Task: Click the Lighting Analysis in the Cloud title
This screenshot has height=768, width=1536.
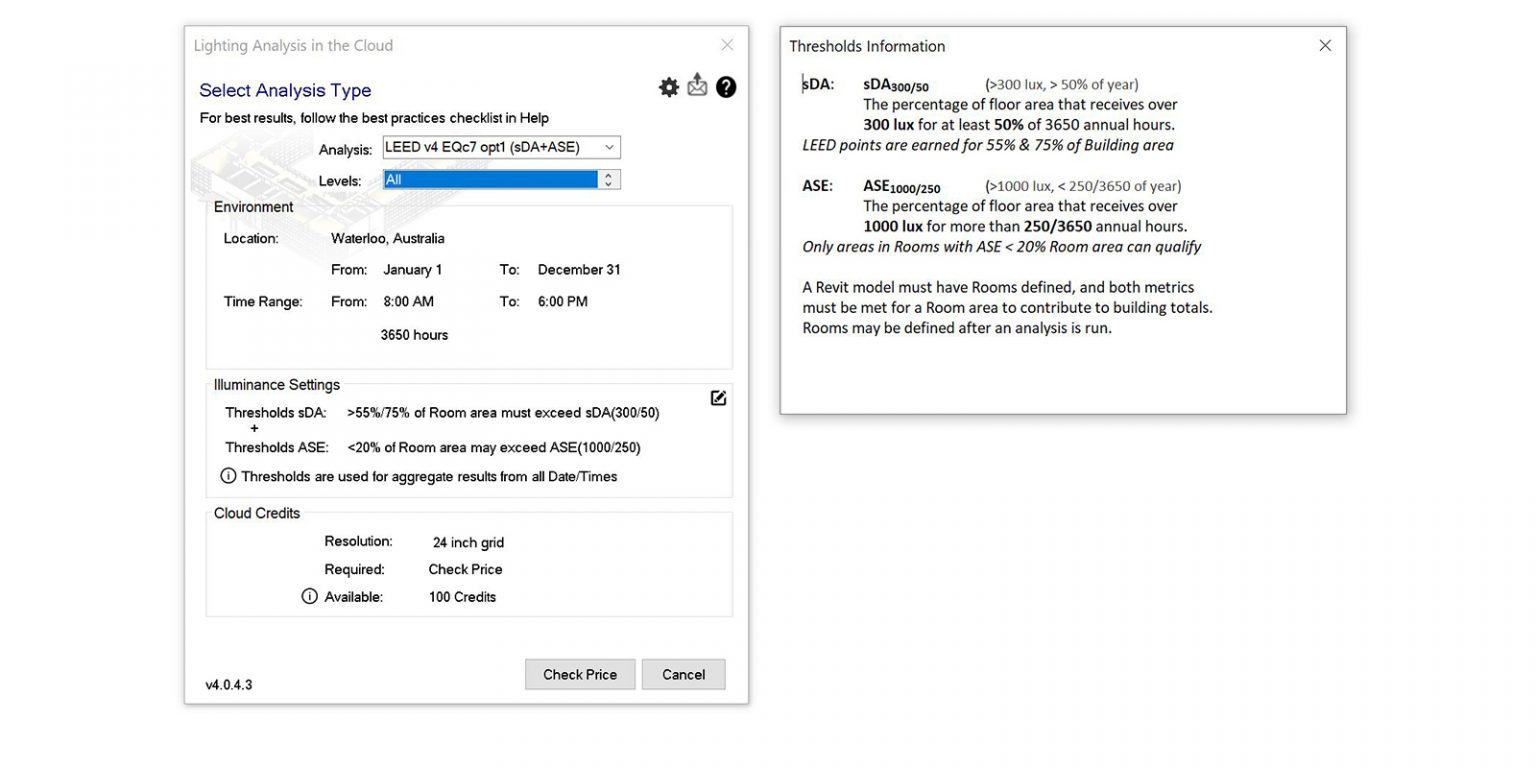Action: pyautogui.click(x=293, y=46)
